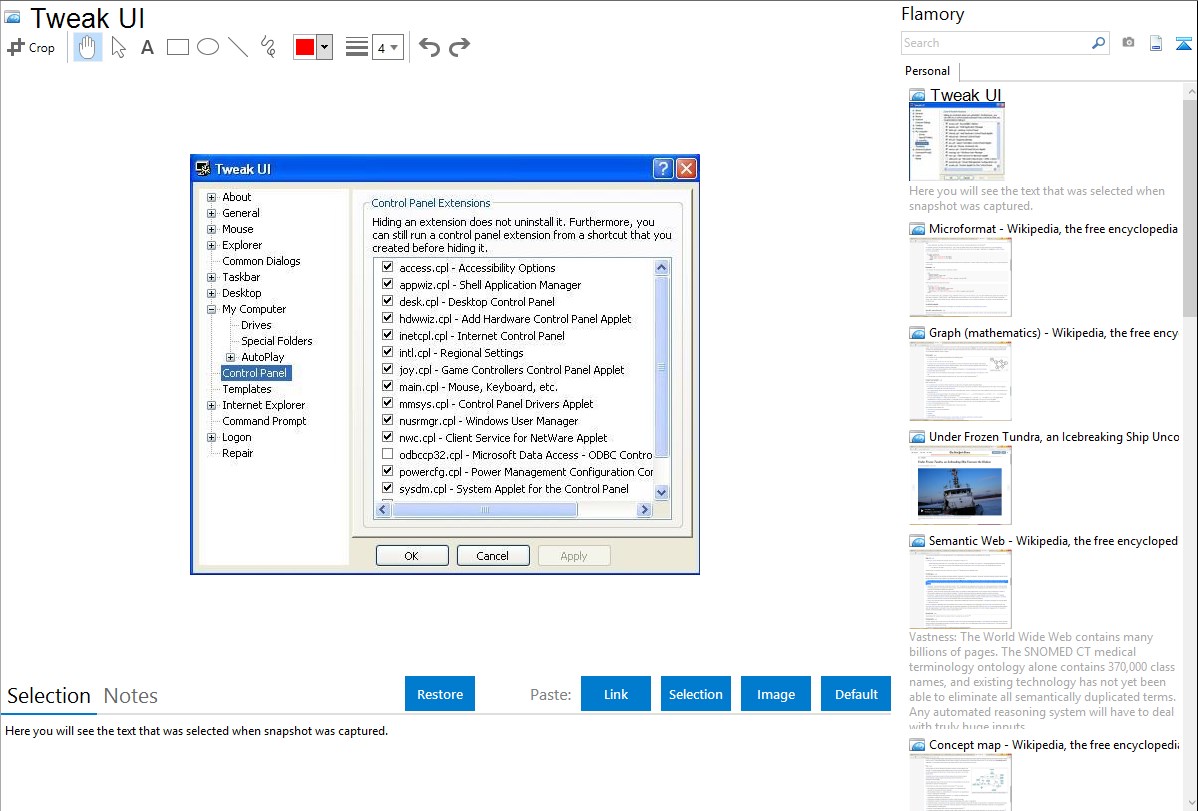Expand the Explorer tree node
Viewport: 1198px width, 811px height.
pyautogui.click(x=212, y=245)
